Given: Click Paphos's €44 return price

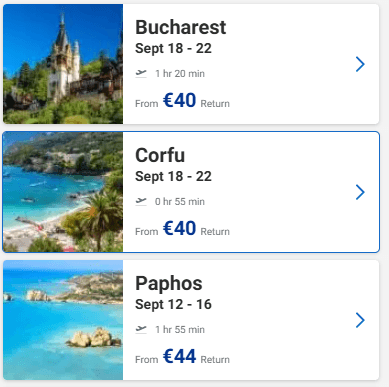Looking at the screenshot, I should click(179, 356).
